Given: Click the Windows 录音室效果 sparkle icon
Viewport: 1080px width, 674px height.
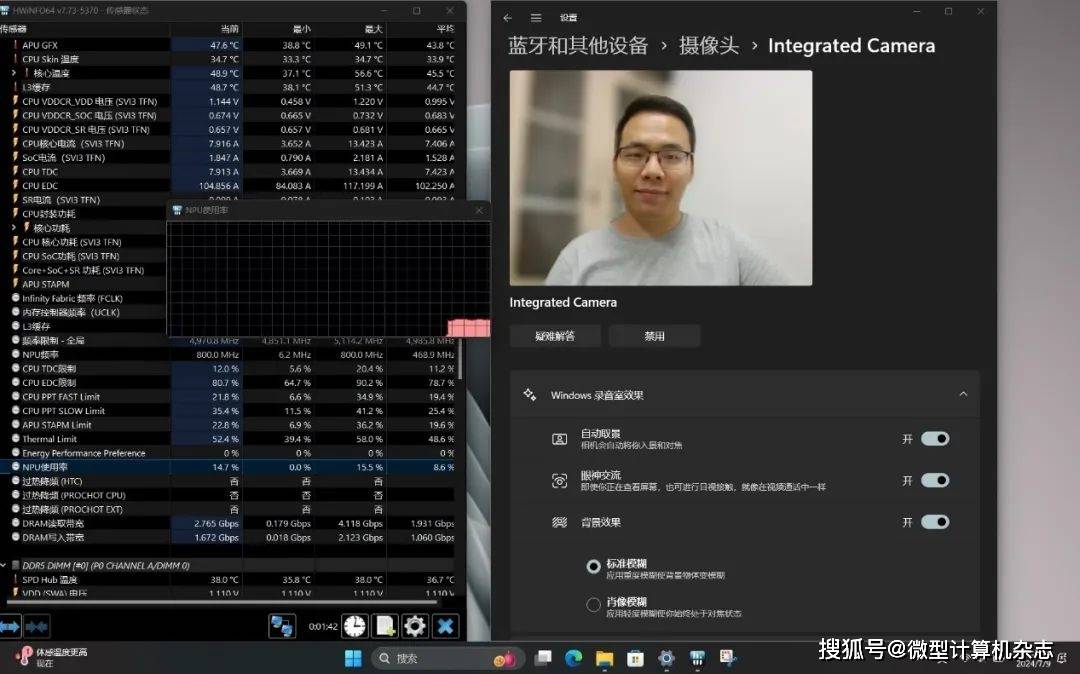Looking at the screenshot, I should (529, 394).
